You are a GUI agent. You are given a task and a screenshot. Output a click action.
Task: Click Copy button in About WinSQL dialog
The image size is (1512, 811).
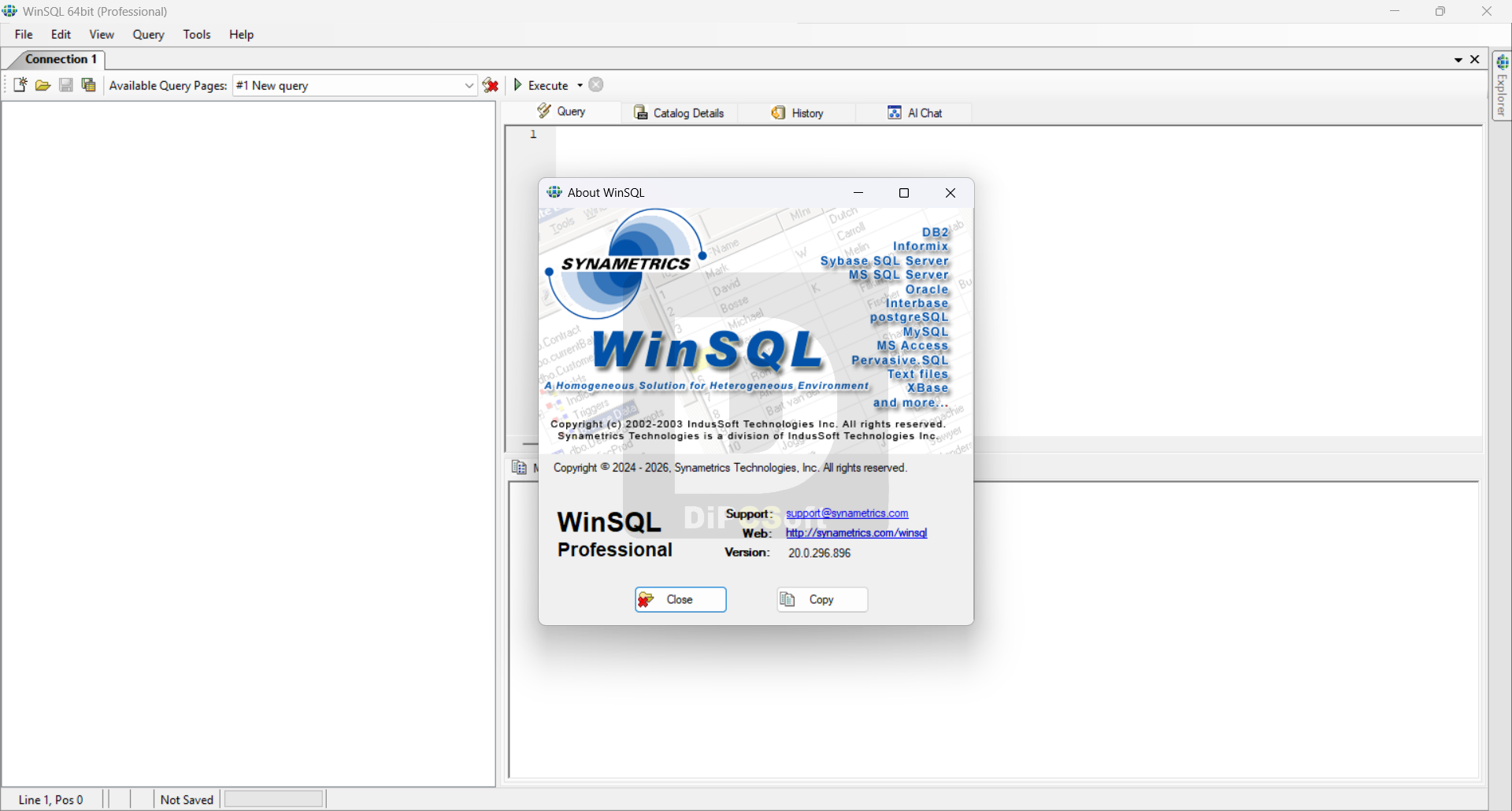822,599
